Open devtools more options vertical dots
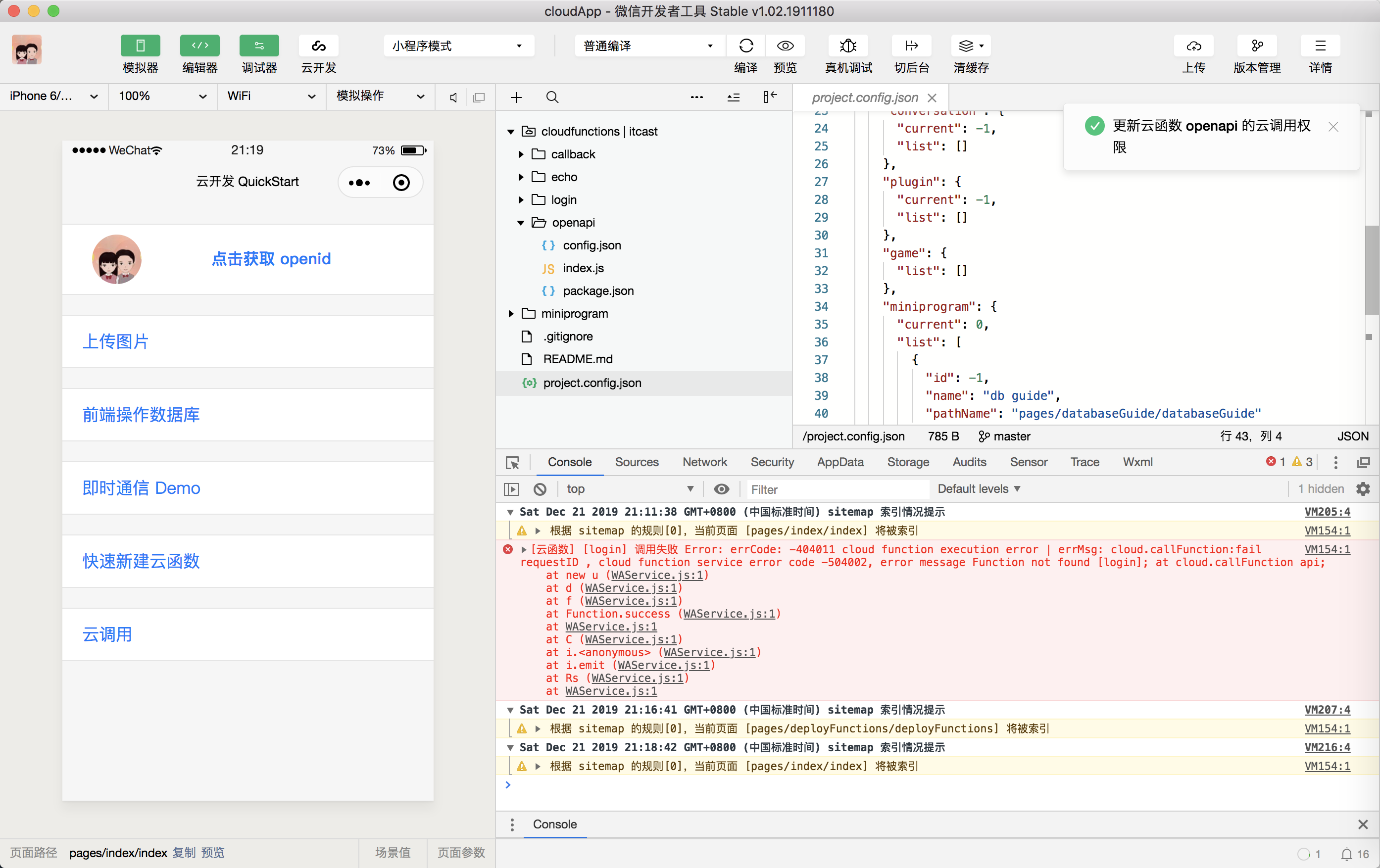The height and width of the screenshot is (868, 1380). click(x=1335, y=462)
